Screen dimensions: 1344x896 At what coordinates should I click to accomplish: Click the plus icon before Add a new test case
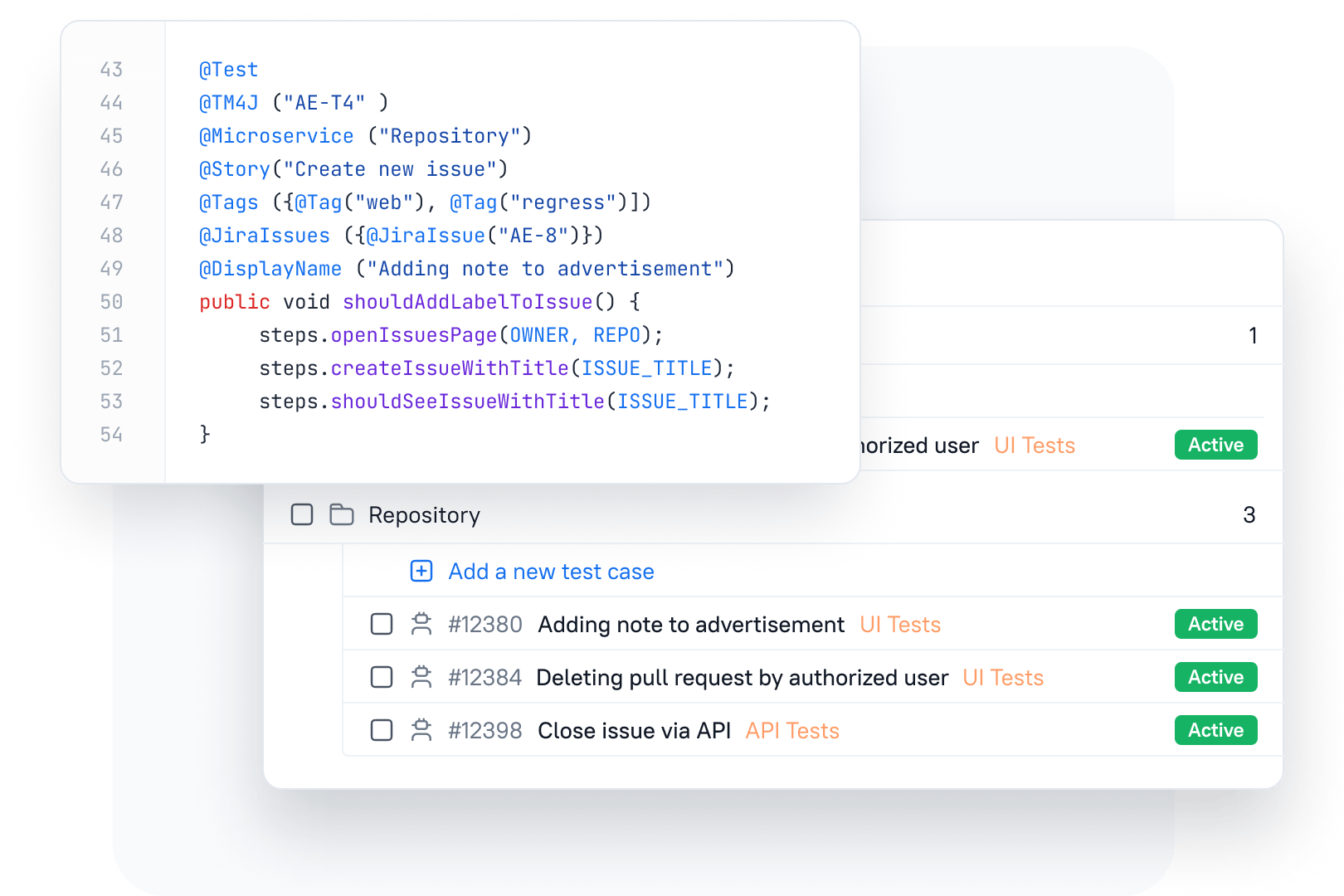click(x=421, y=571)
